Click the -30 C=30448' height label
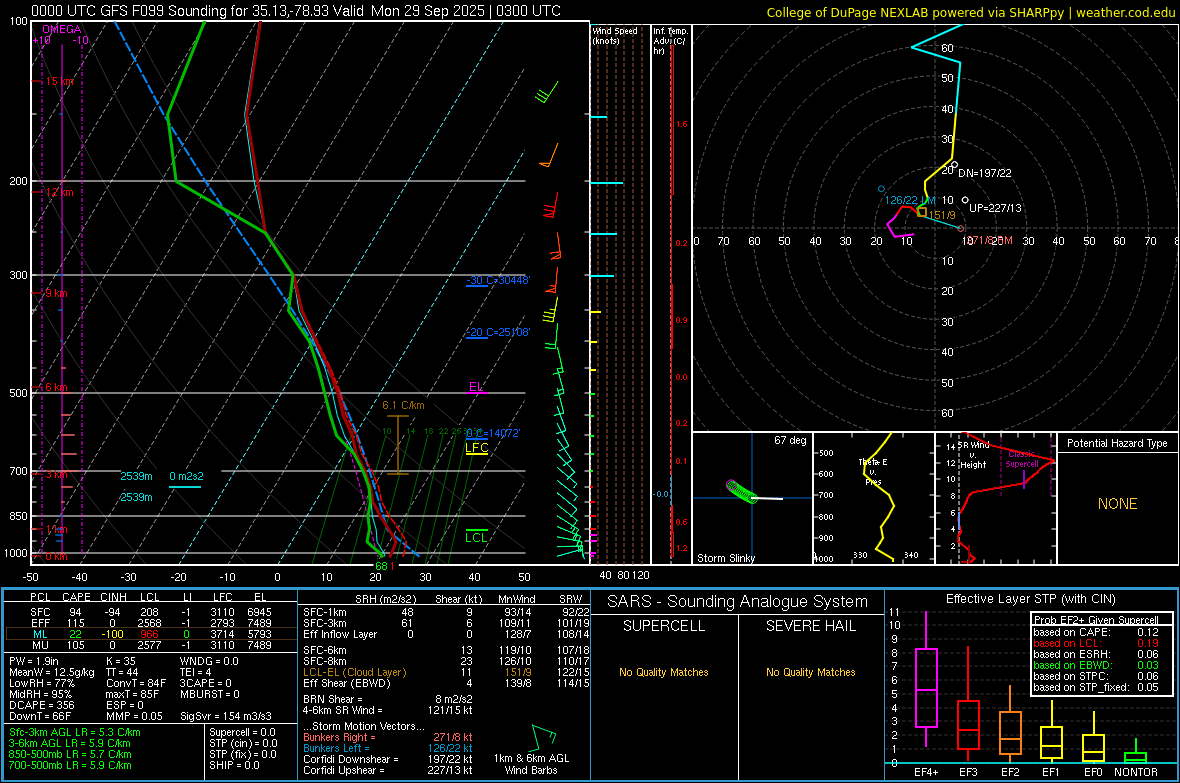 click(x=498, y=280)
